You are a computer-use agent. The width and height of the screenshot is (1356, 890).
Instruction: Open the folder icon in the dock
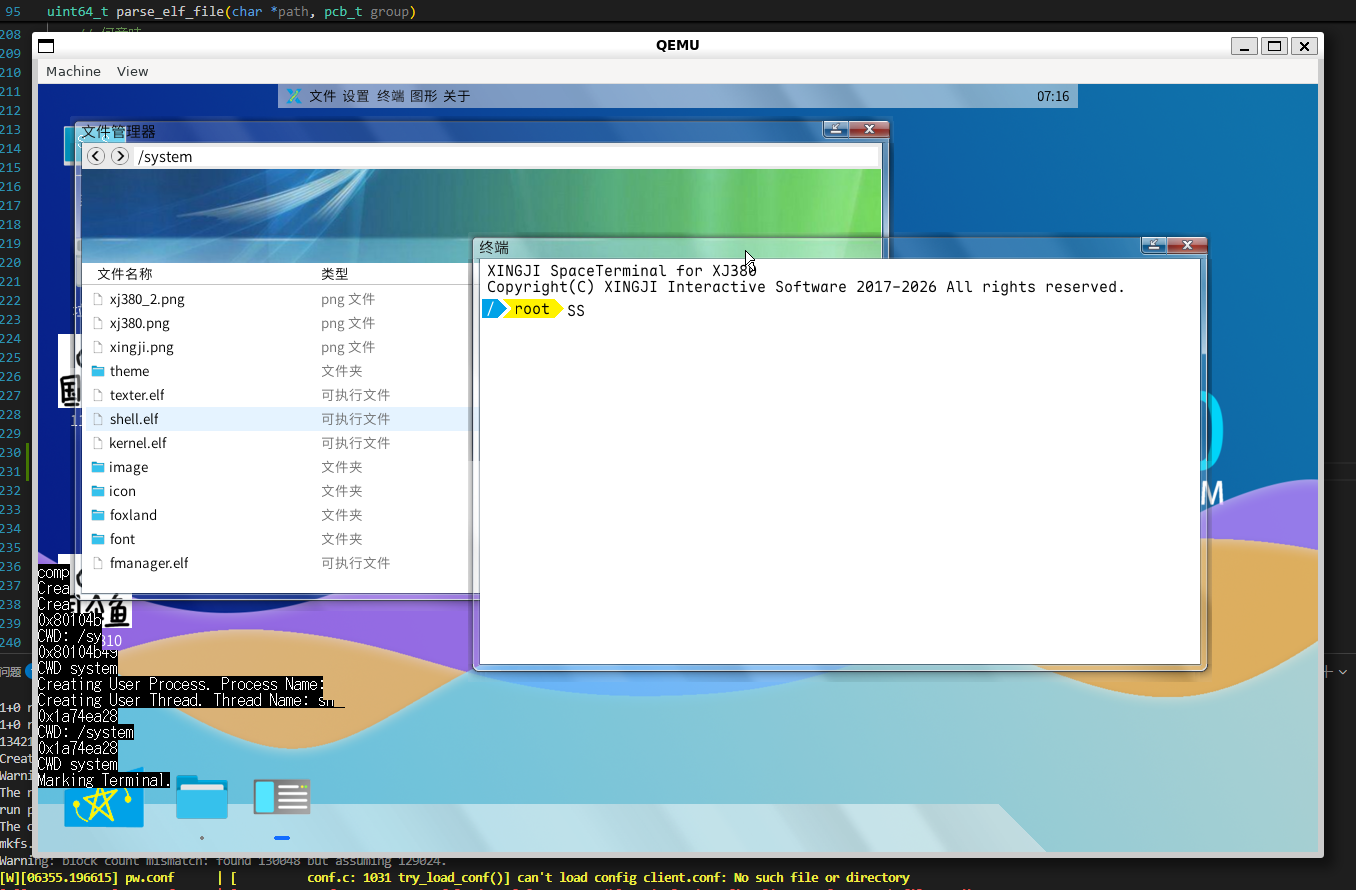coord(202,797)
